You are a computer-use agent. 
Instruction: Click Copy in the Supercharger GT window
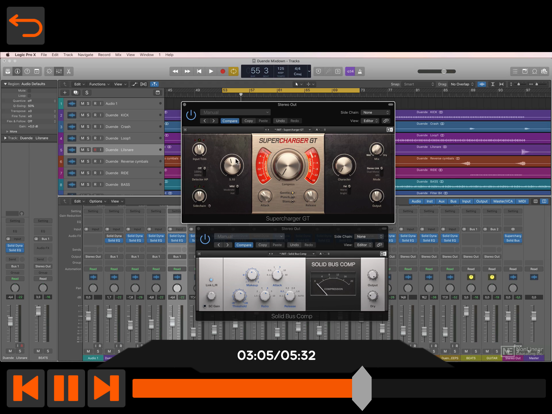[x=249, y=121]
